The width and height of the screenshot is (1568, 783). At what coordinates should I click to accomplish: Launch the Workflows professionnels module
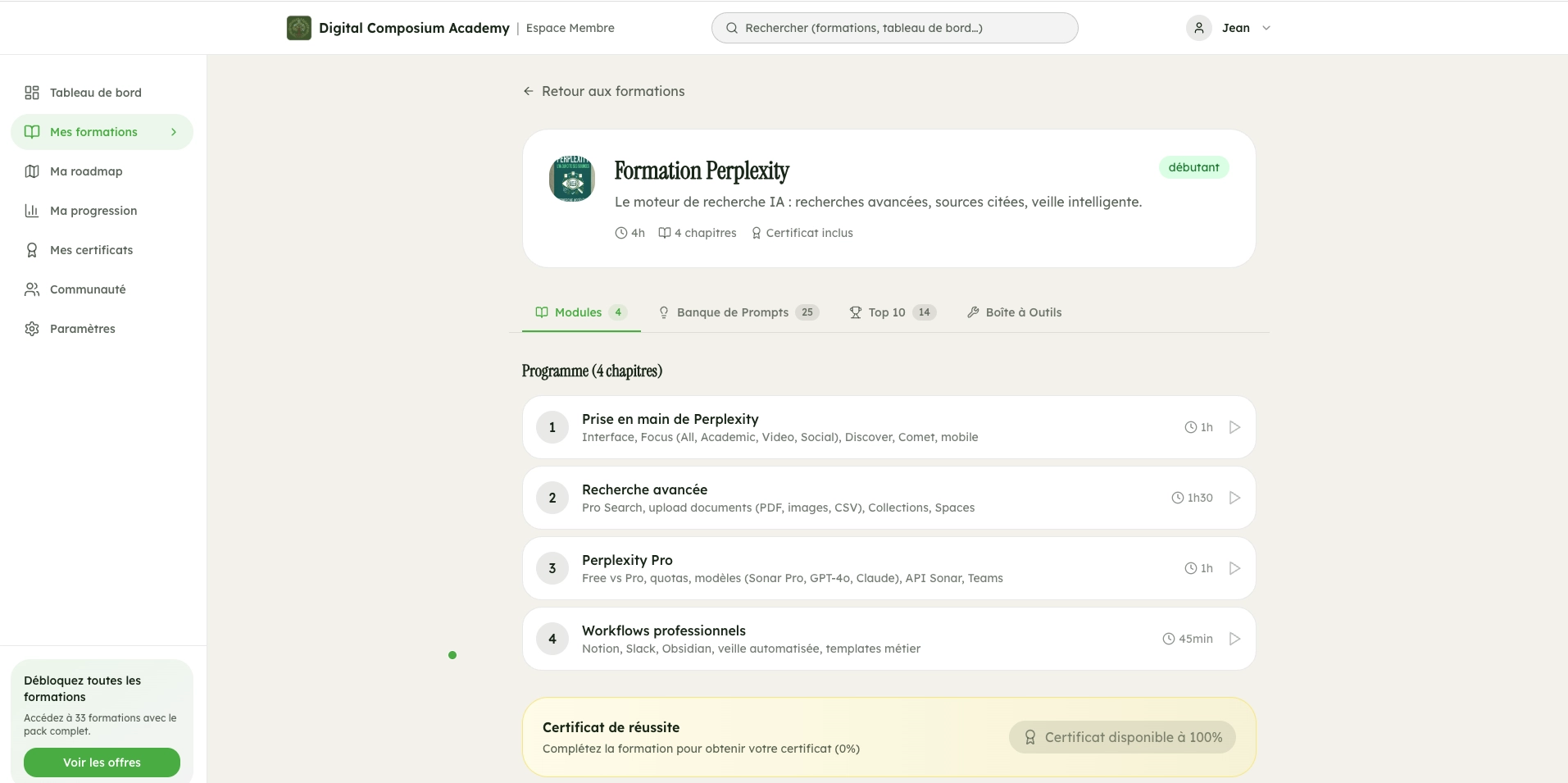1234,638
